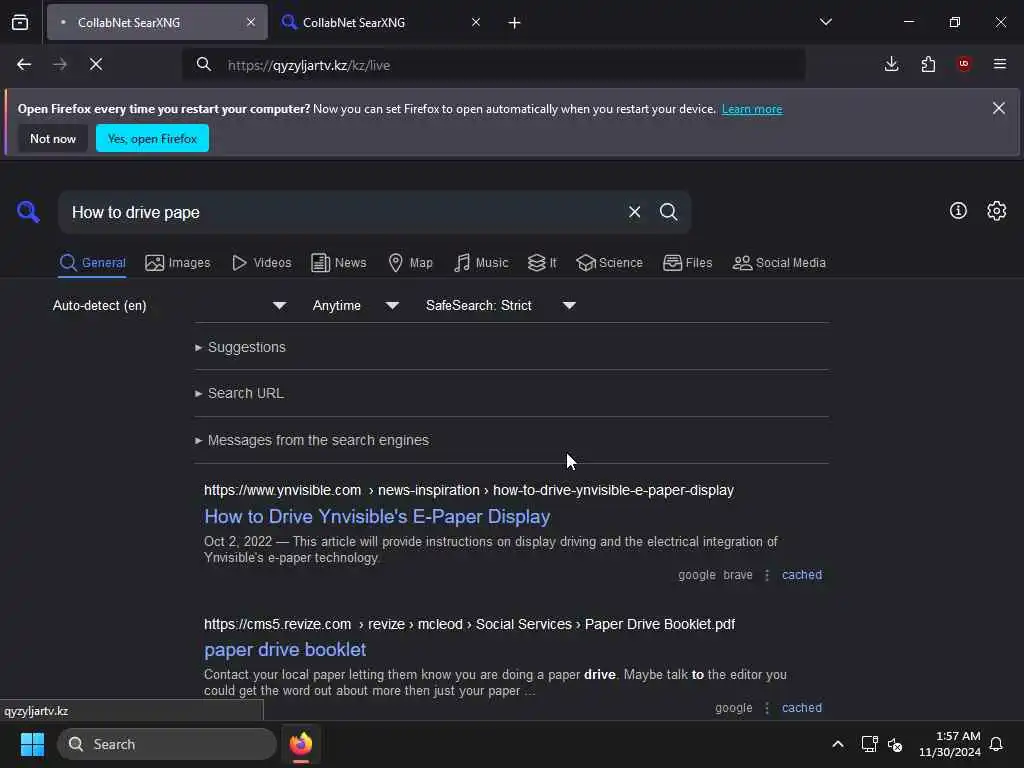Select the Music search category

tap(481, 263)
